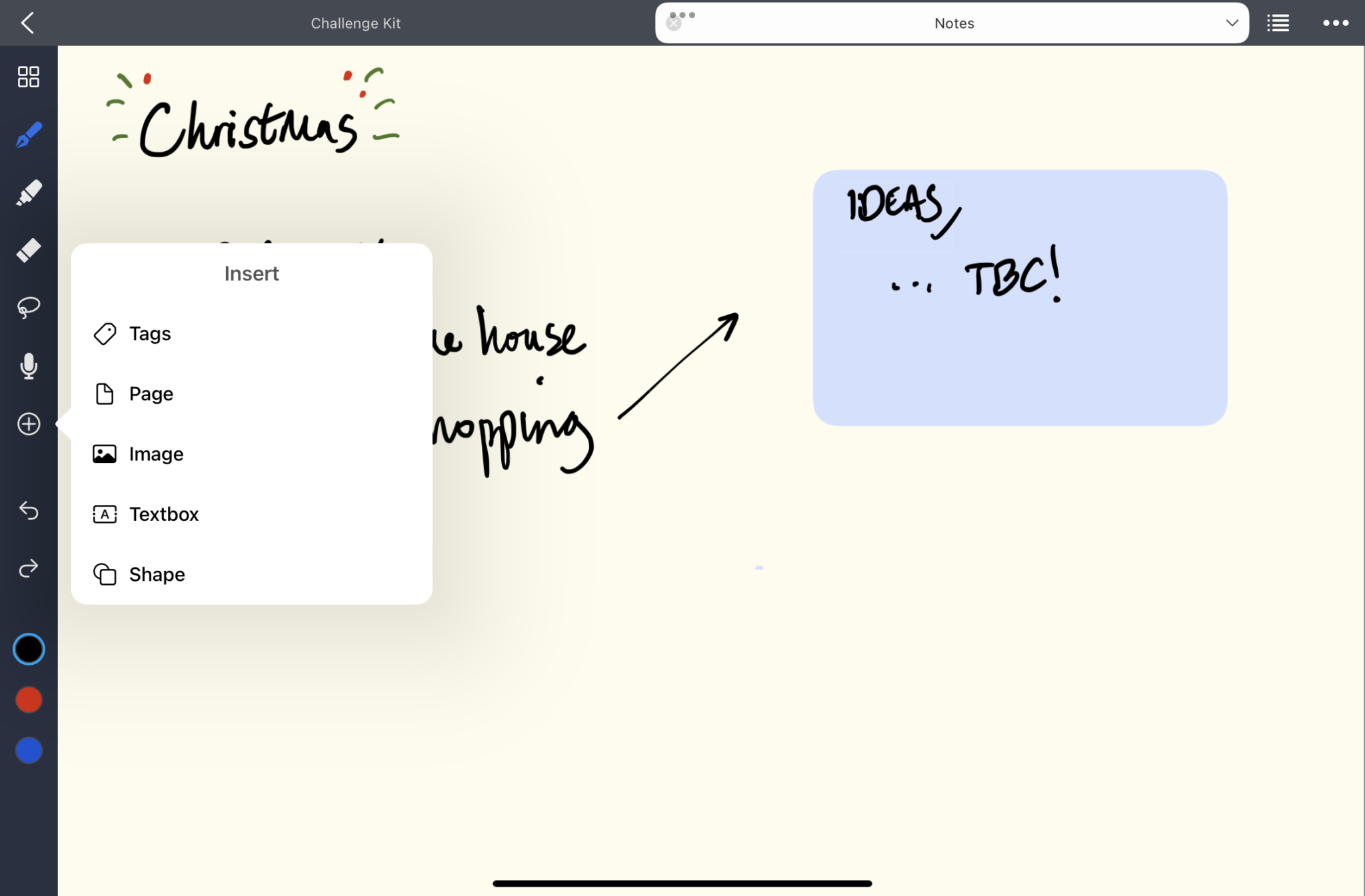Click the Insert plus icon

point(28,424)
